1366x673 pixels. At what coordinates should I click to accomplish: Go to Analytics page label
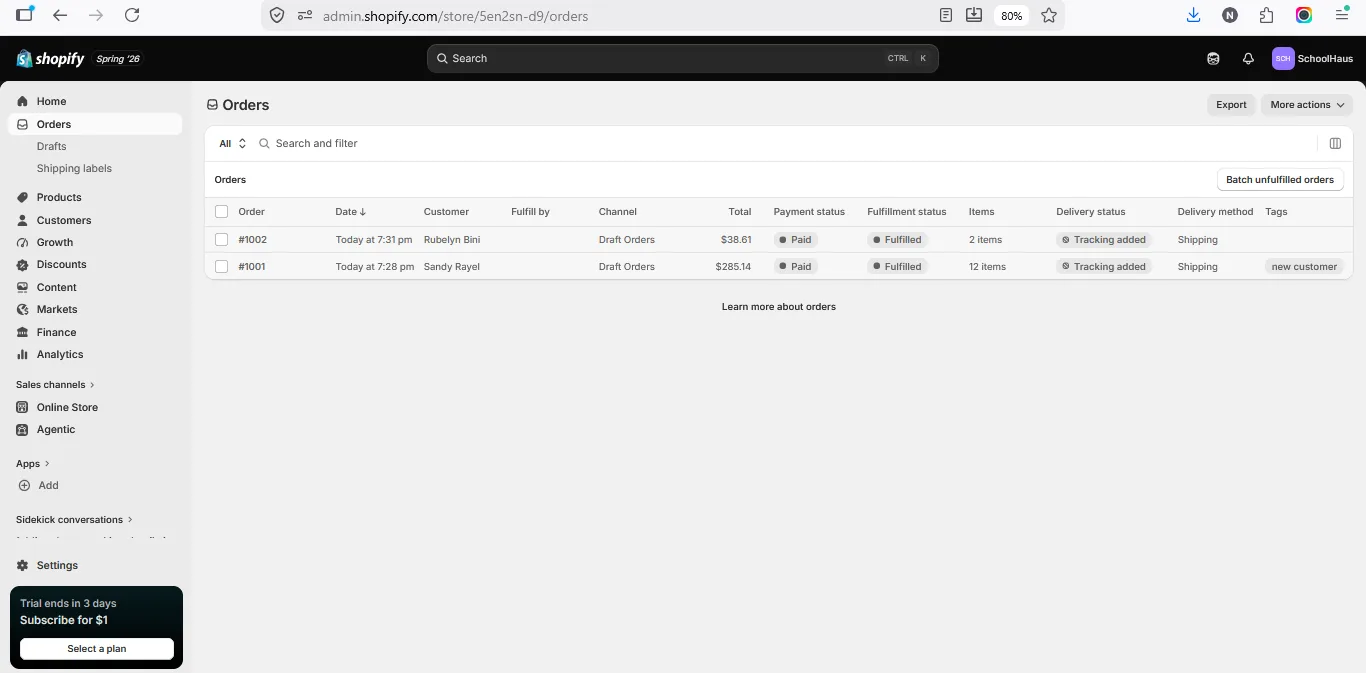click(x=60, y=354)
